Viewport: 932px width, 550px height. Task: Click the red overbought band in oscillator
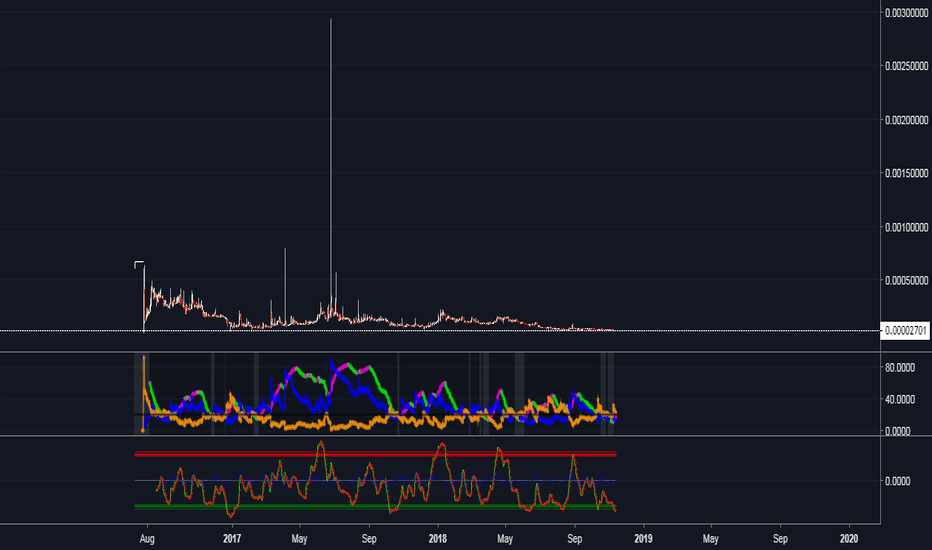[x=375, y=454]
